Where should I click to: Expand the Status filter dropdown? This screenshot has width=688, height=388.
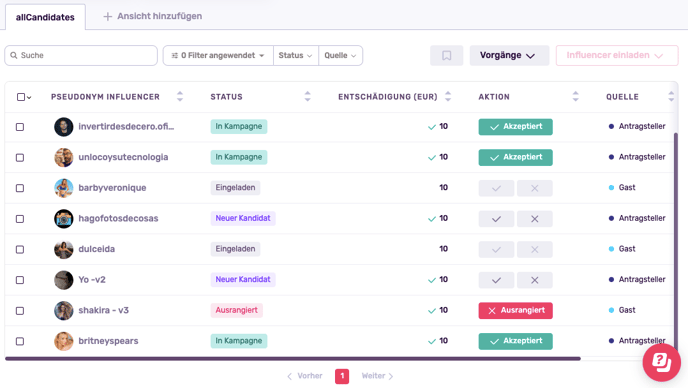click(x=295, y=55)
